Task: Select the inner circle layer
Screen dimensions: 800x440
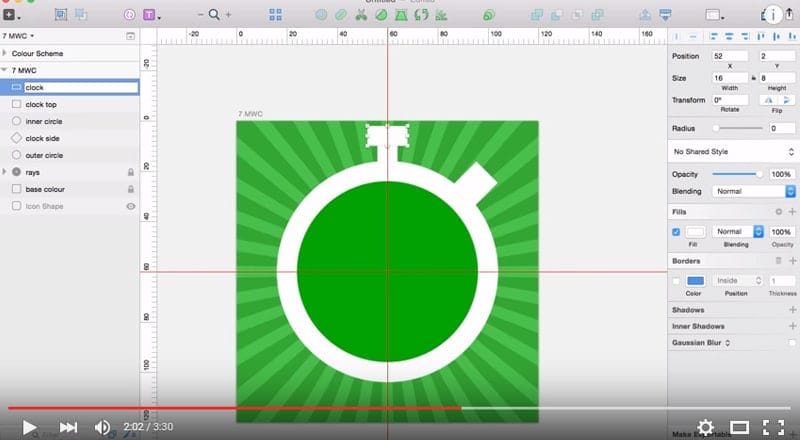Action: point(45,121)
